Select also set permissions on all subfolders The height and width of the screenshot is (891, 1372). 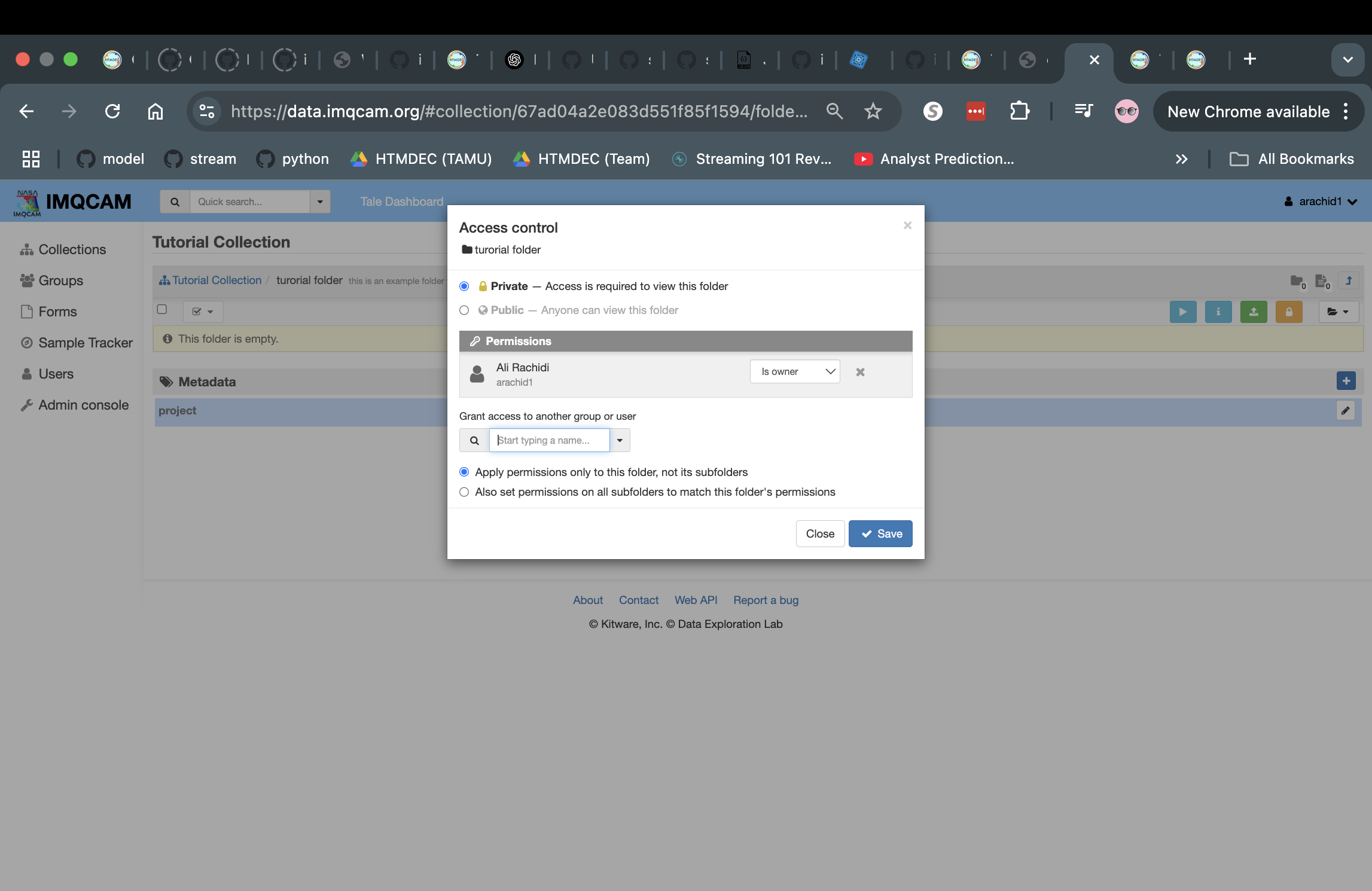464,492
